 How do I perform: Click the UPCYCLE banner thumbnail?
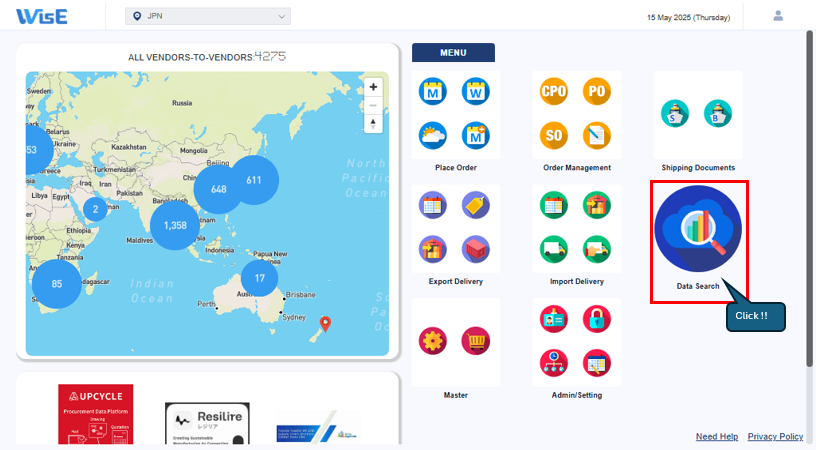click(x=95, y=413)
